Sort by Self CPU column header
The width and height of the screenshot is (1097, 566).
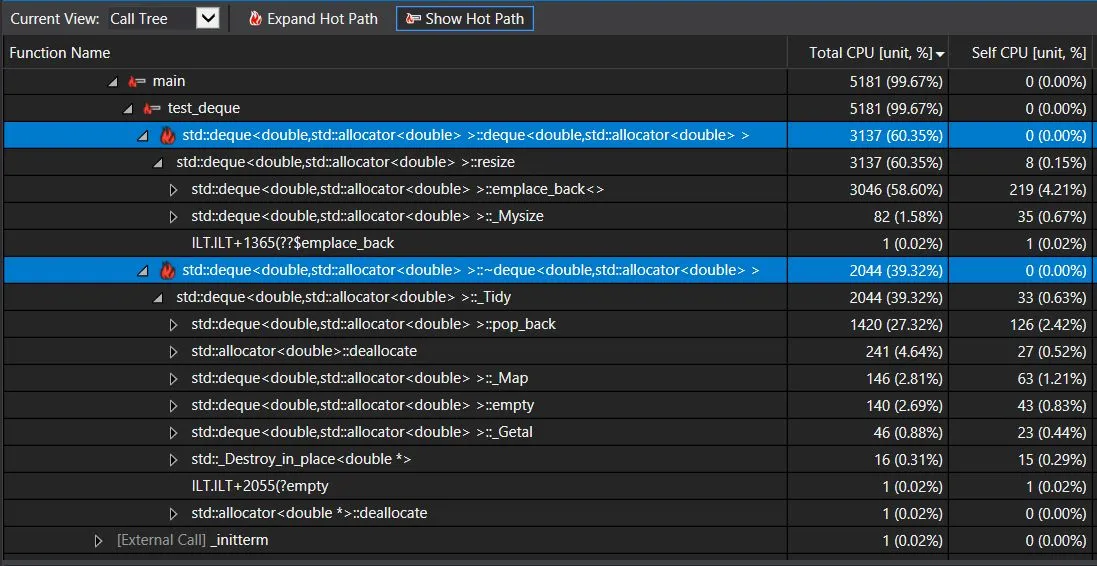click(x=1023, y=52)
